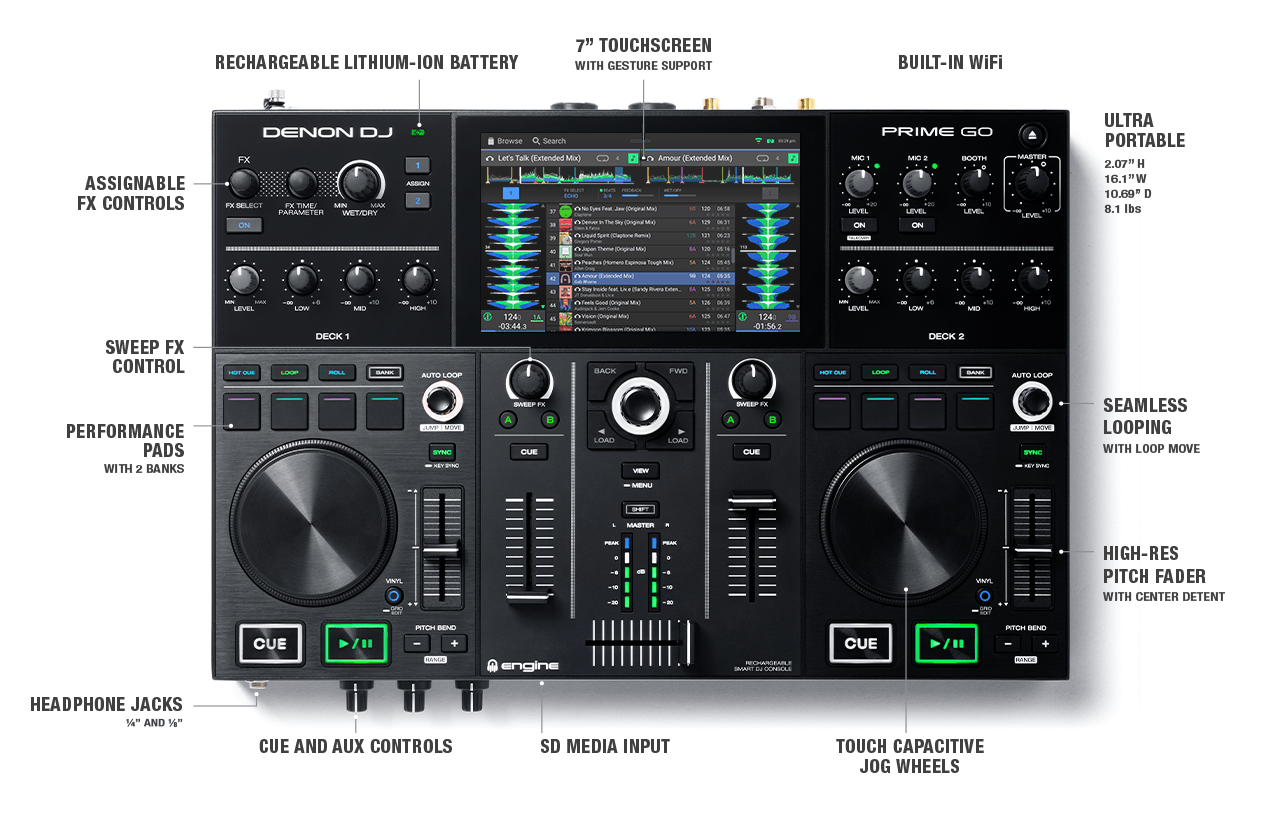
Task: Open Browse on the touchscreen
Action: click(x=505, y=141)
